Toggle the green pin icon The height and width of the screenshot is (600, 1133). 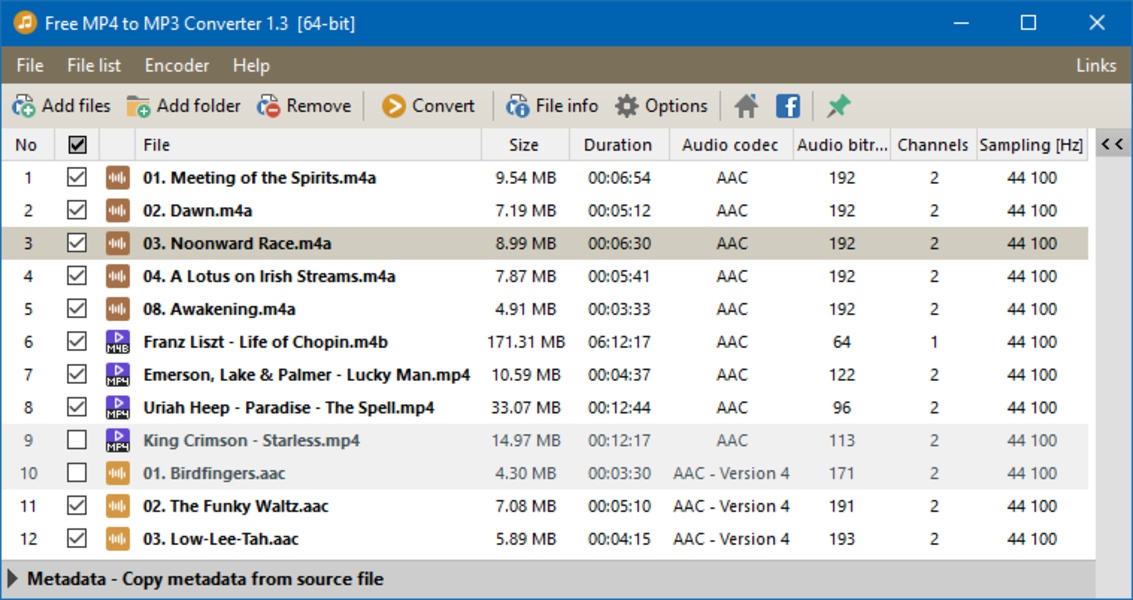838,106
